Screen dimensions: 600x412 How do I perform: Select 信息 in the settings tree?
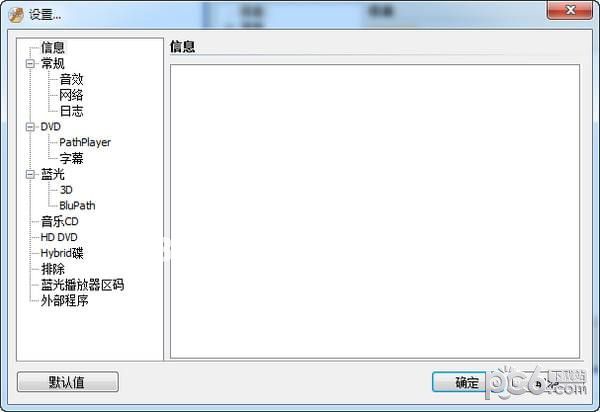(53, 47)
